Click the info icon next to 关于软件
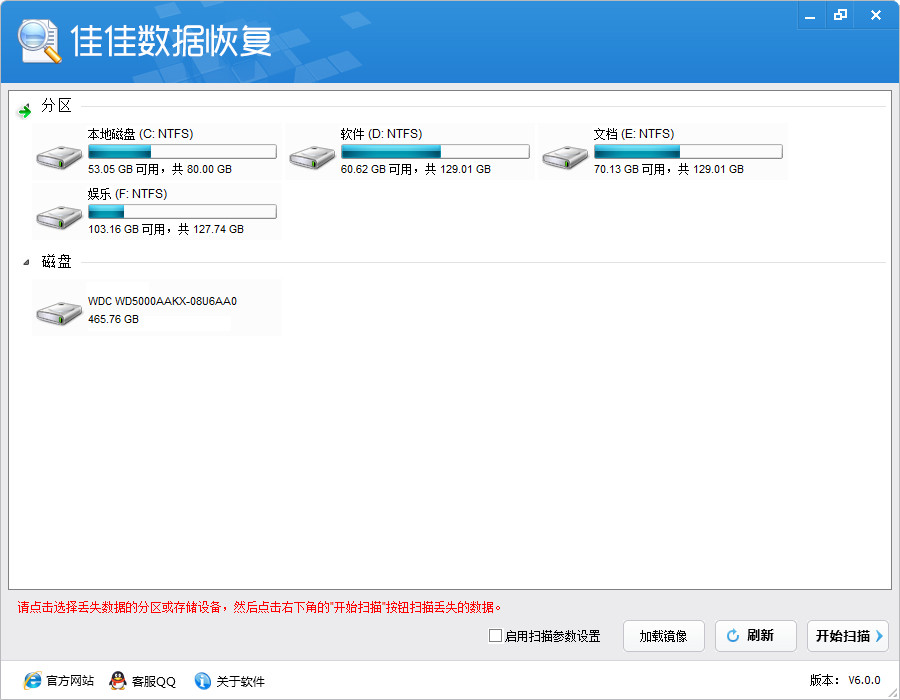The height and width of the screenshot is (700, 900). (x=202, y=680)
